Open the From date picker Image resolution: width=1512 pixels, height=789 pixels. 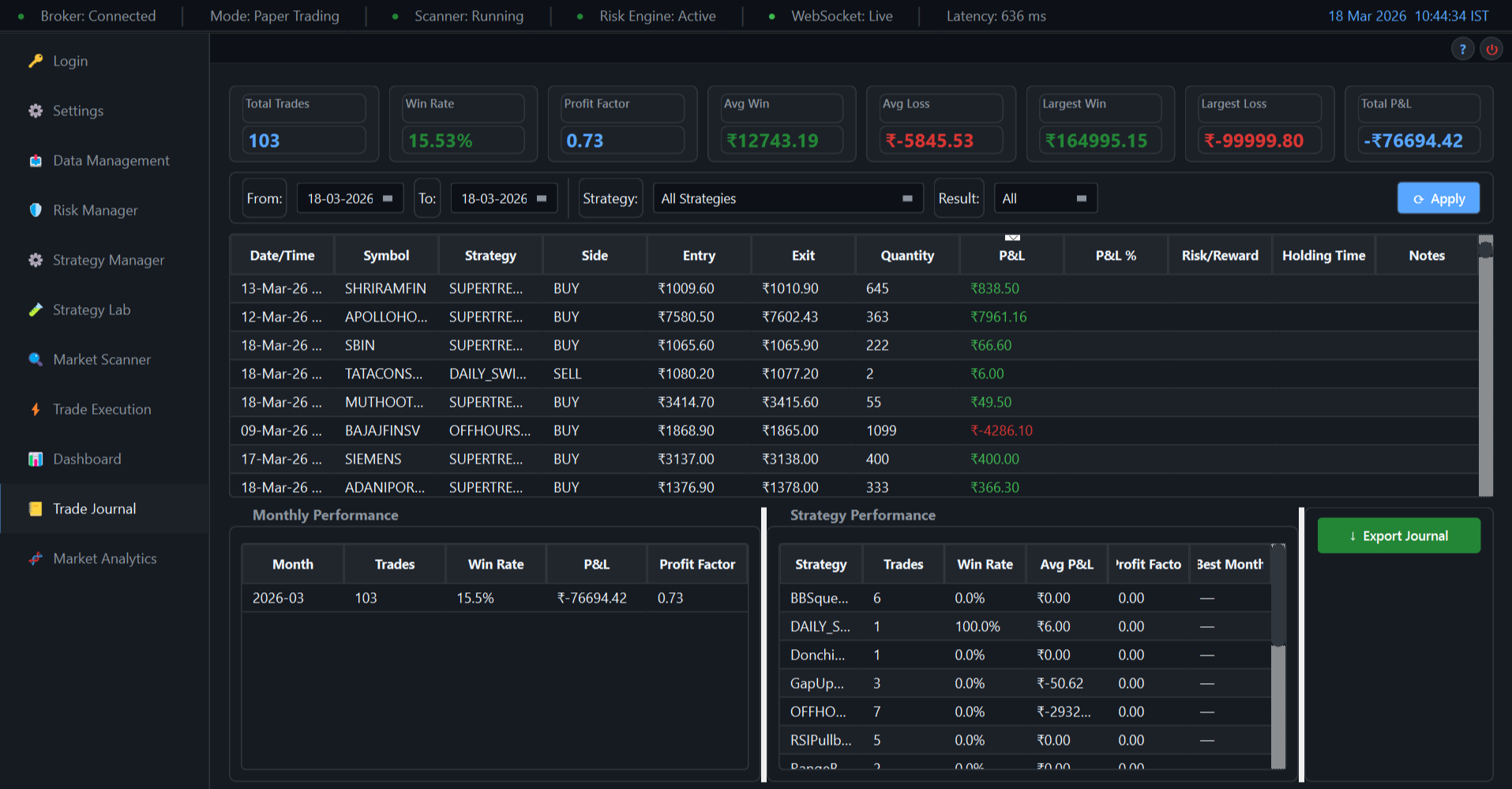(350, 197)
